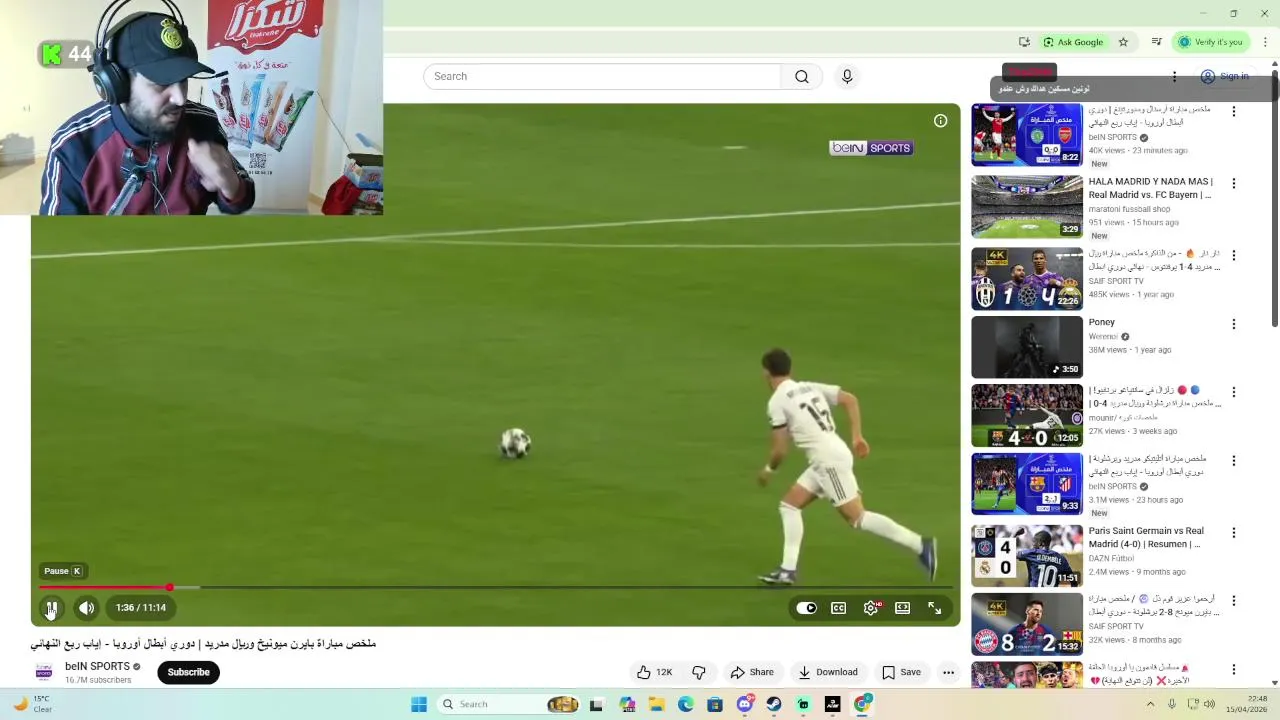Enter fullscreen mode in the video player
The width and height of the screenshot is (1280, 720).
coord(934,608)
